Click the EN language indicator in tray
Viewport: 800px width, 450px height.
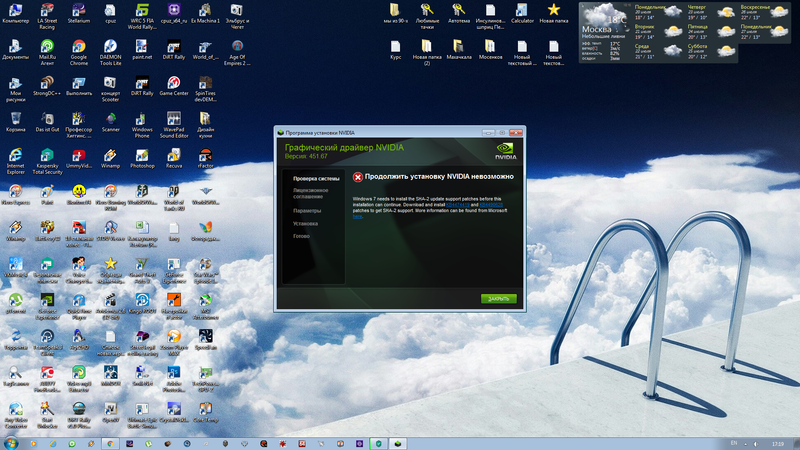pos(734,443)
